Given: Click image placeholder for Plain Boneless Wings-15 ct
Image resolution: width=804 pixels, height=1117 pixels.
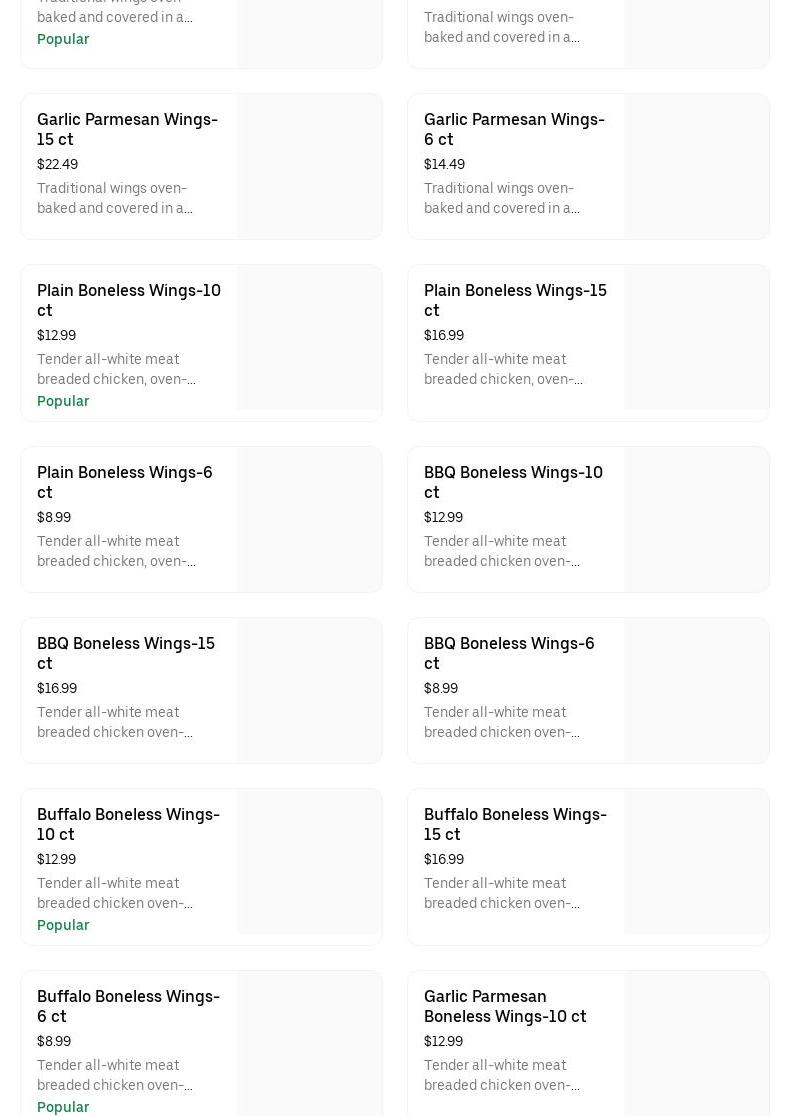Looking at the screenshot, I should point(697,338).
